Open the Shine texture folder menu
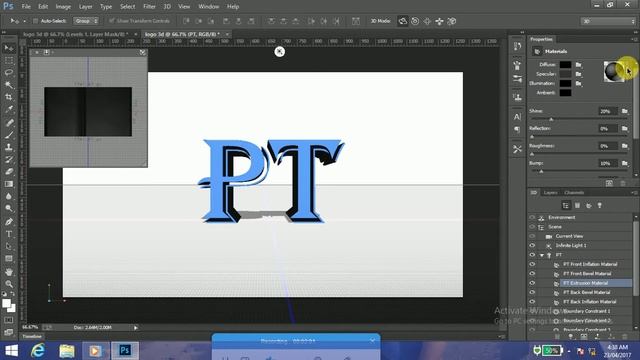Image resolution: width=640 pixels, height=360 pixels. (x=624, y=111)
